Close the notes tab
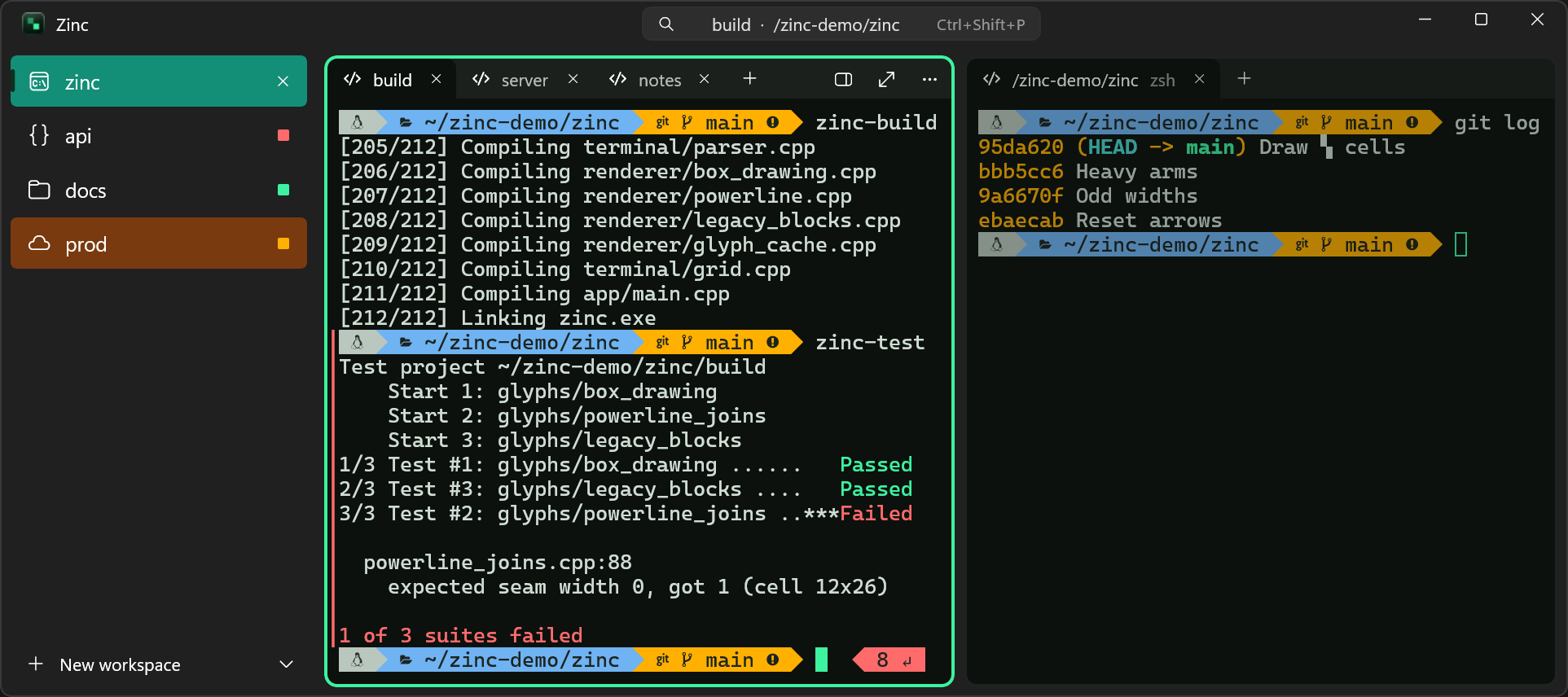Screen dimensions: 1568x697 [x=705, y=79]
